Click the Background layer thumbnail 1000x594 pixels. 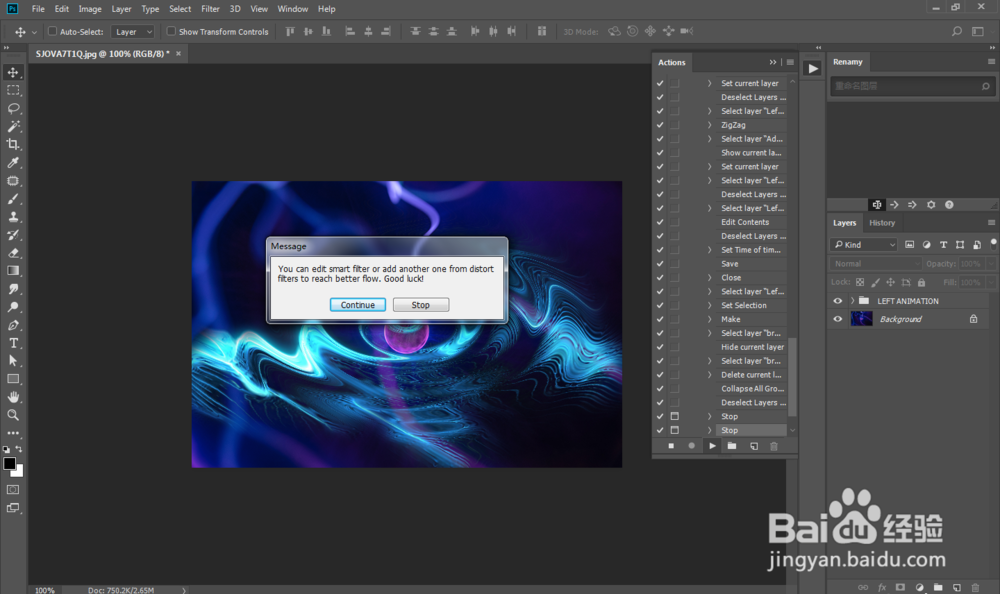click(x=861, y=319)
